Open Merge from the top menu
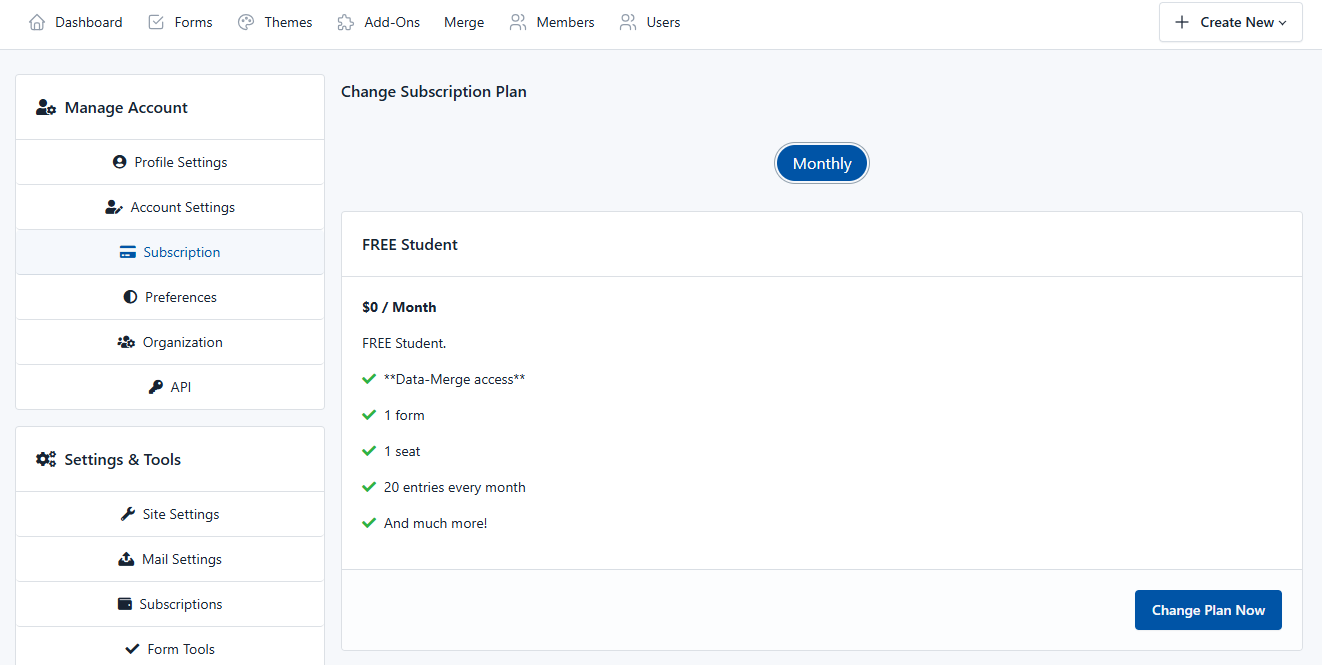The image size is (1322, 665). coord(464,22)
